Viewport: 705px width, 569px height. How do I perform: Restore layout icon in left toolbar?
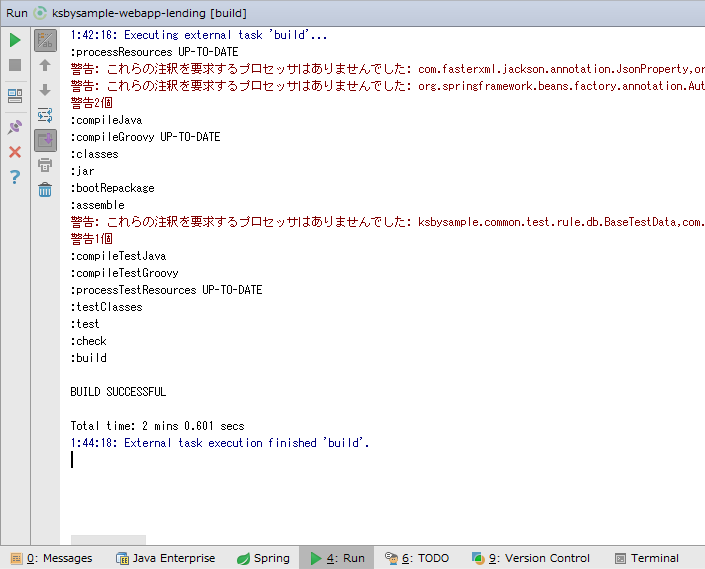[15, 96]
